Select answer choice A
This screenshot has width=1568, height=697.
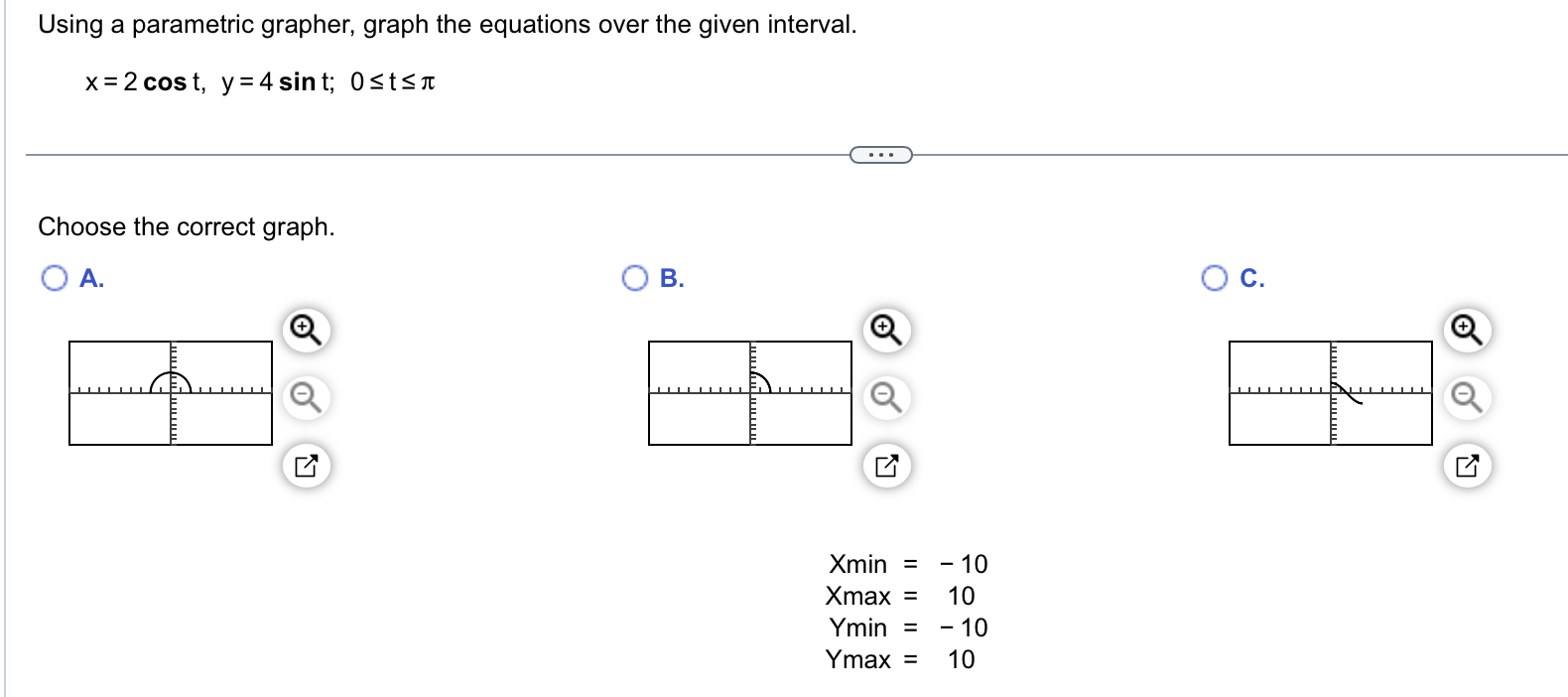(54, 278)
